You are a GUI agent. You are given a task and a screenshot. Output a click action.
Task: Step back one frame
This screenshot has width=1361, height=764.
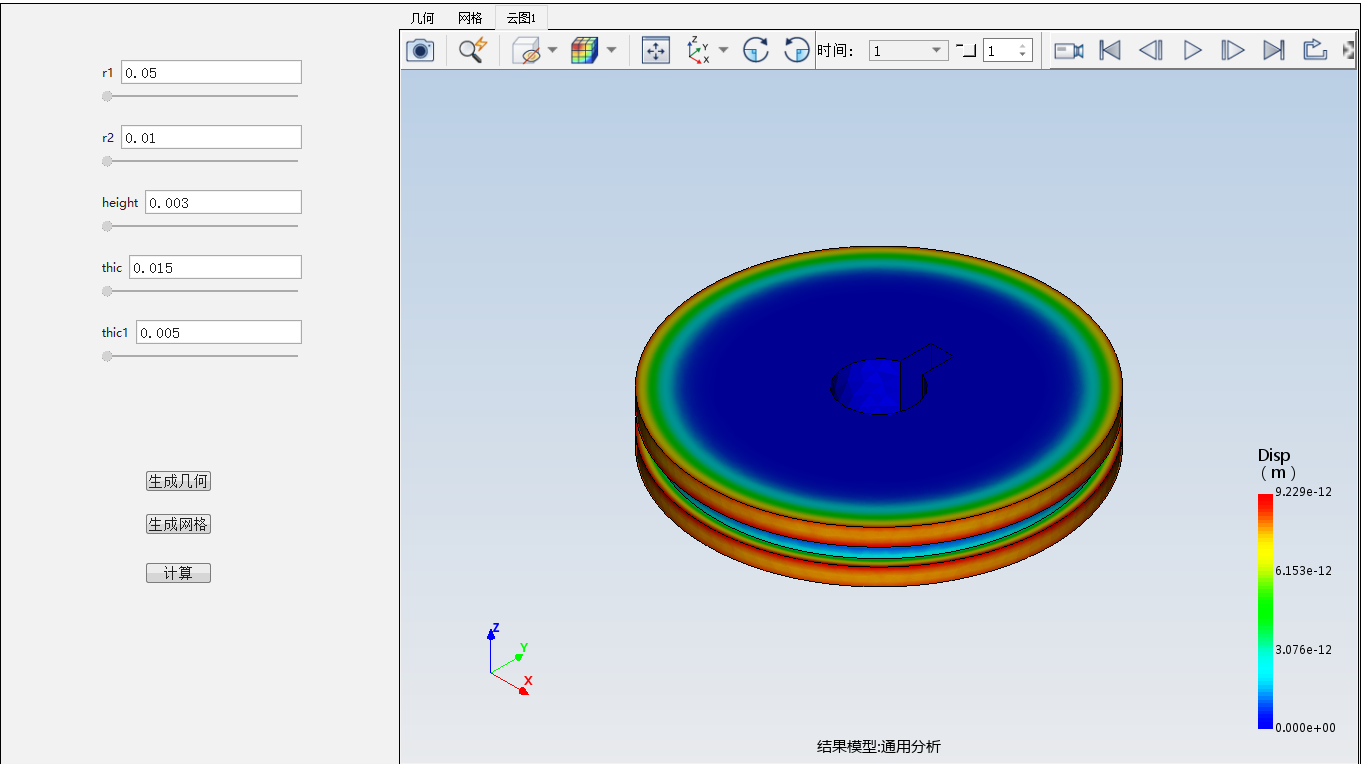1151,50
